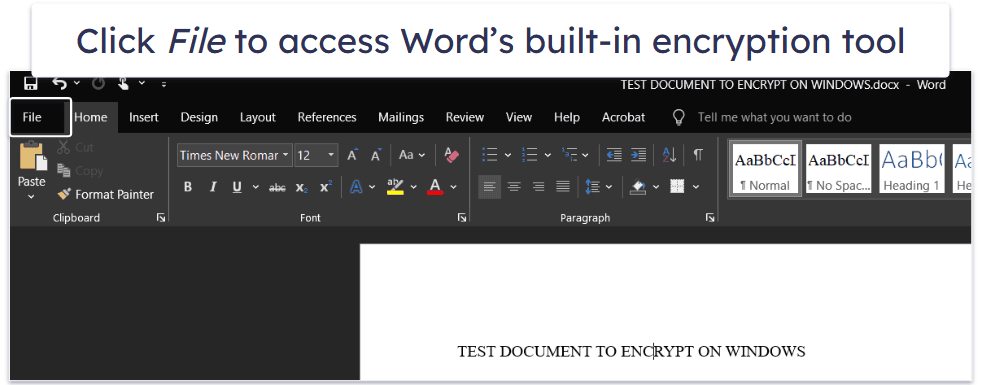Open the File tab
The height and width of the screenshot is (385, 982).
[32, 117]
